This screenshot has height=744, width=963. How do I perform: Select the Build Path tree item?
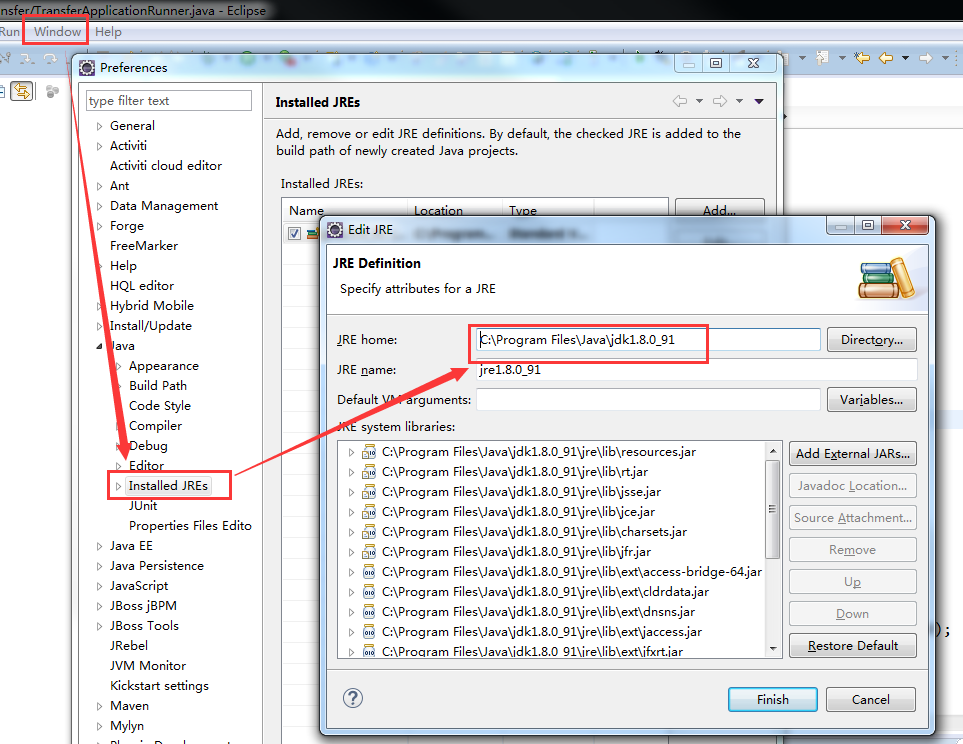[x=158, y=386]
